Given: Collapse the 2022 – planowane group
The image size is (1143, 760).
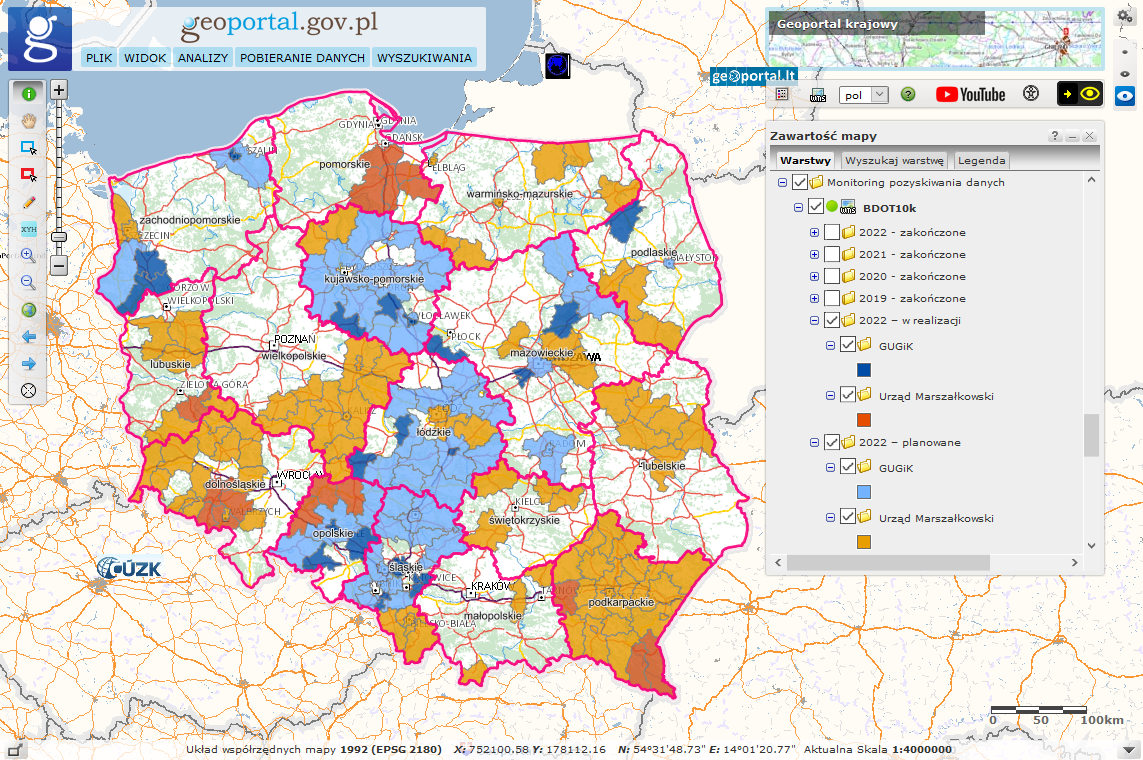Looking at the screenshot, I should pos(814,442).
